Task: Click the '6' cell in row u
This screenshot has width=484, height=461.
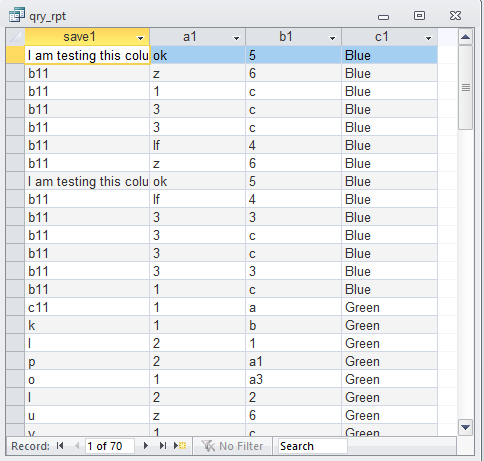Action: point(294,415)
